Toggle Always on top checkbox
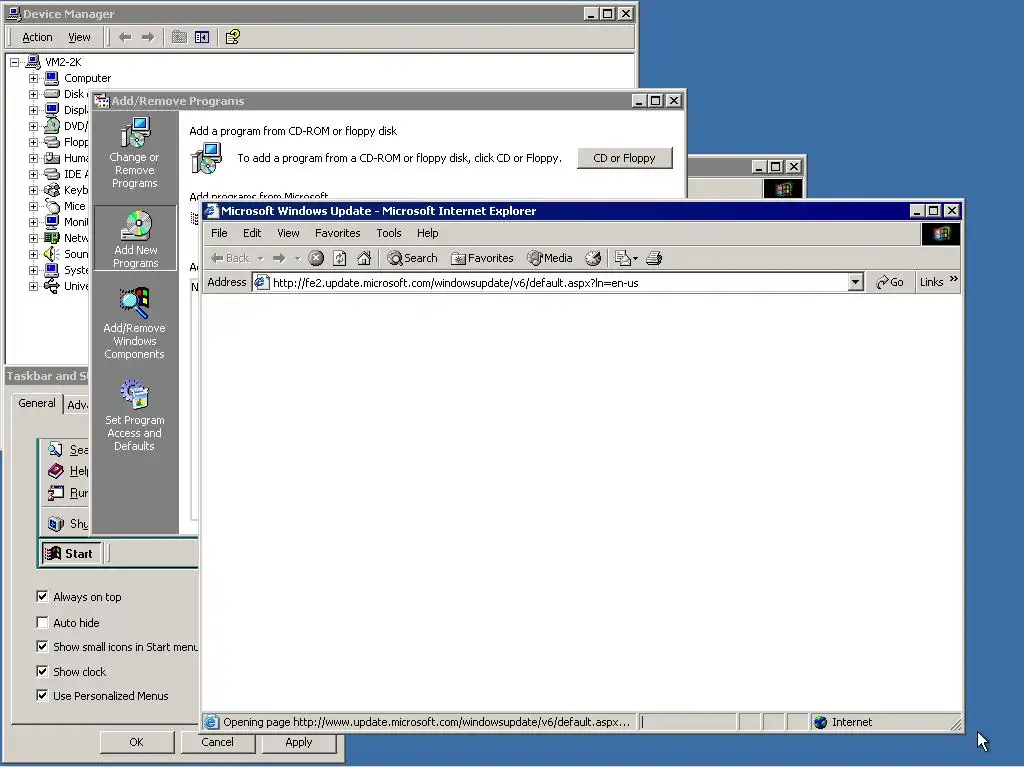The height and width of the screenshot is (768, 1024). click(42, 596)
